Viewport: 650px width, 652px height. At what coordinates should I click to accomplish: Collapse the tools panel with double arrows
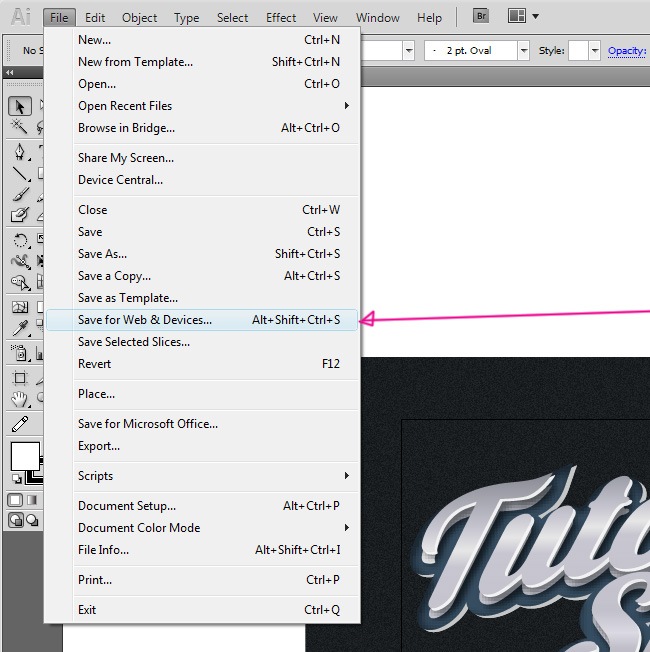pyautogui.click(x=10, y=73)
